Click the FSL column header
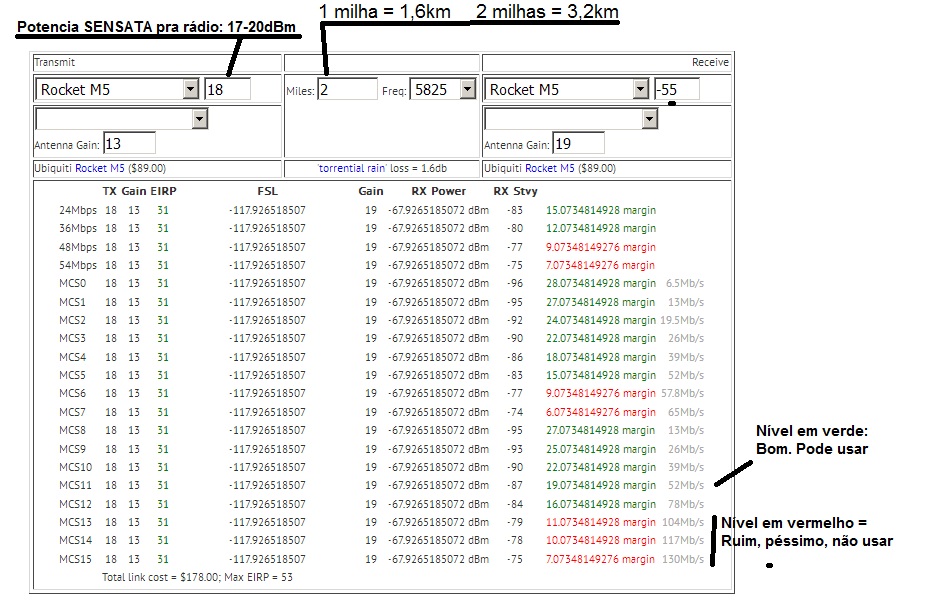Viewport: 950px width, 610px height. (x=267, y=191)
